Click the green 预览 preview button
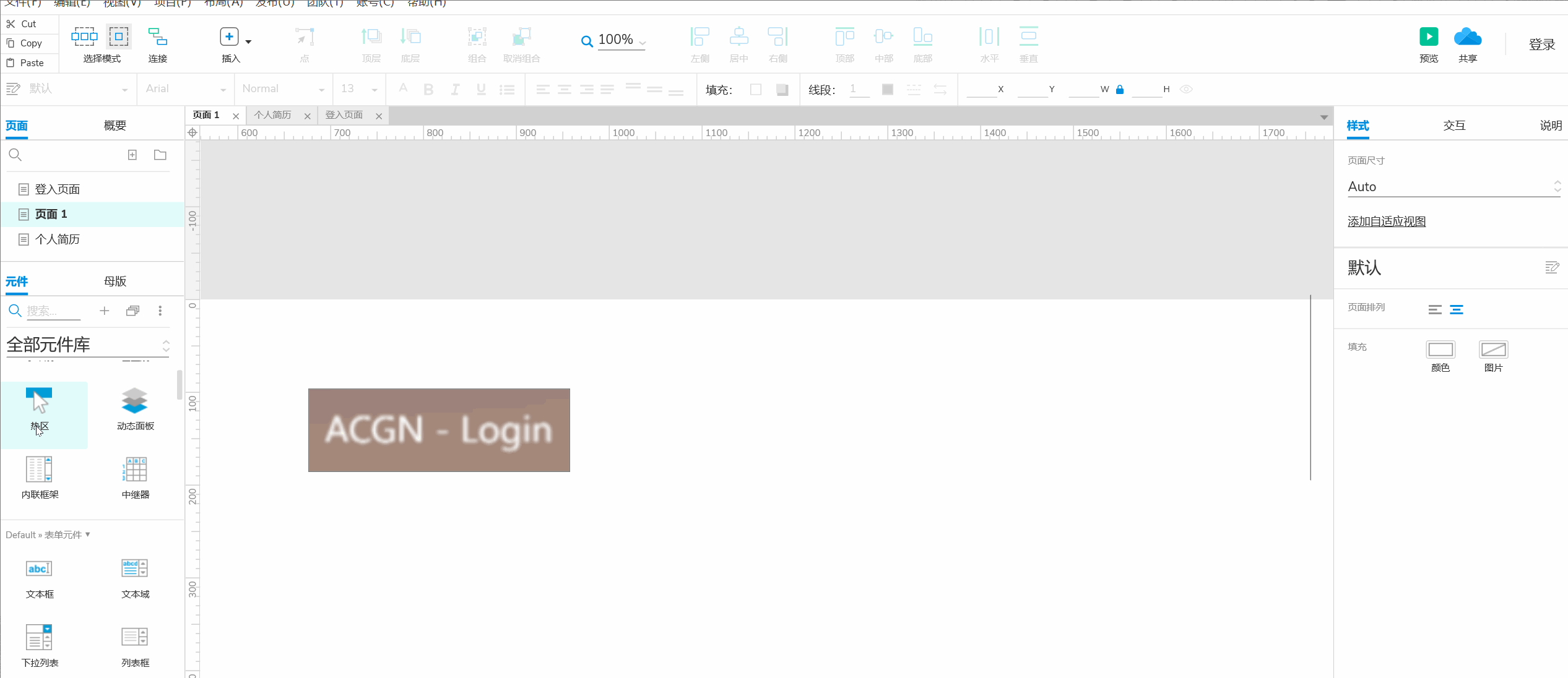This screenshot has height=678, width=1568. (1429, 37)
